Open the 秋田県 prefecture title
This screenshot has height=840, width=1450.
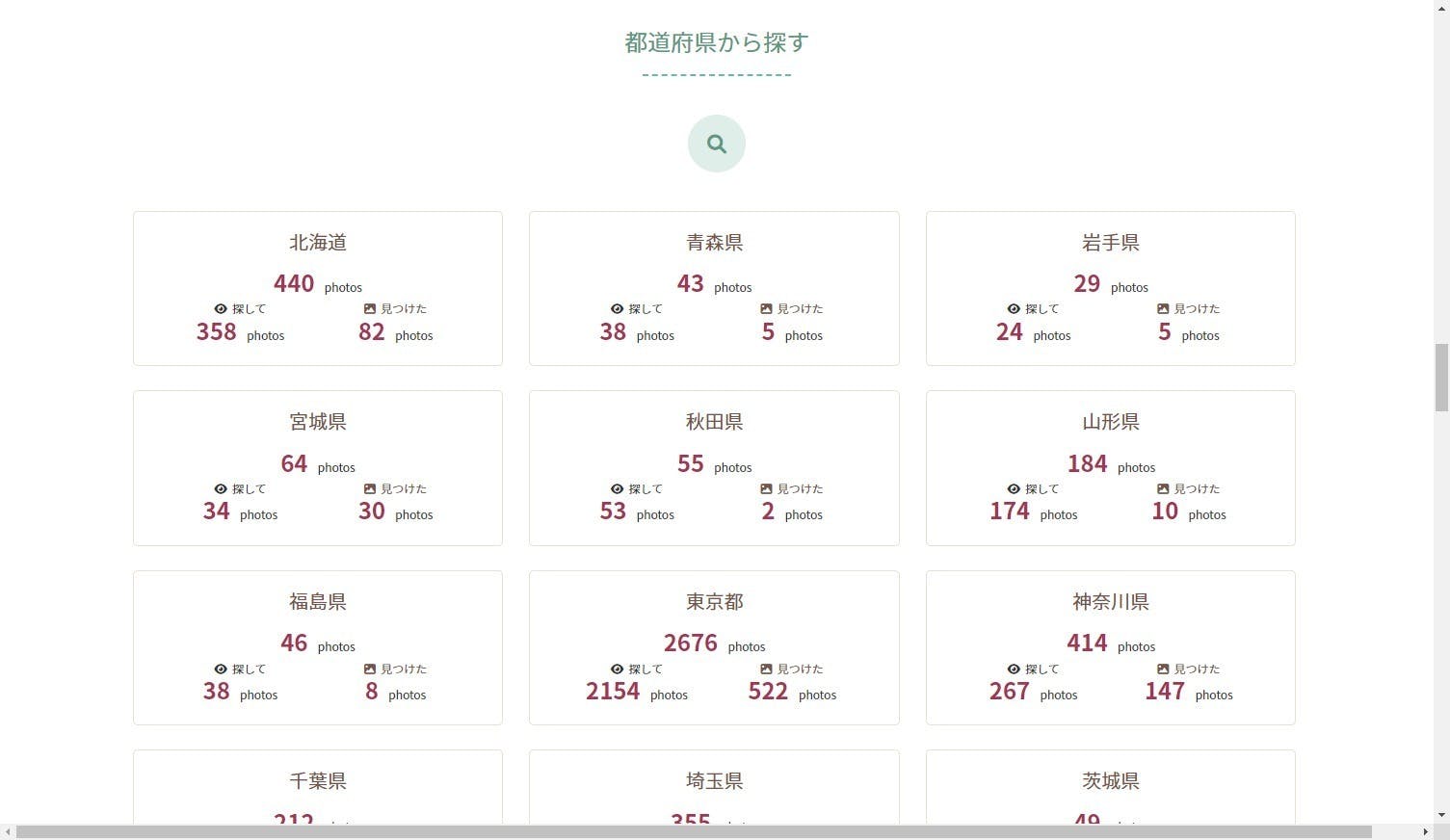pos(714,422)
